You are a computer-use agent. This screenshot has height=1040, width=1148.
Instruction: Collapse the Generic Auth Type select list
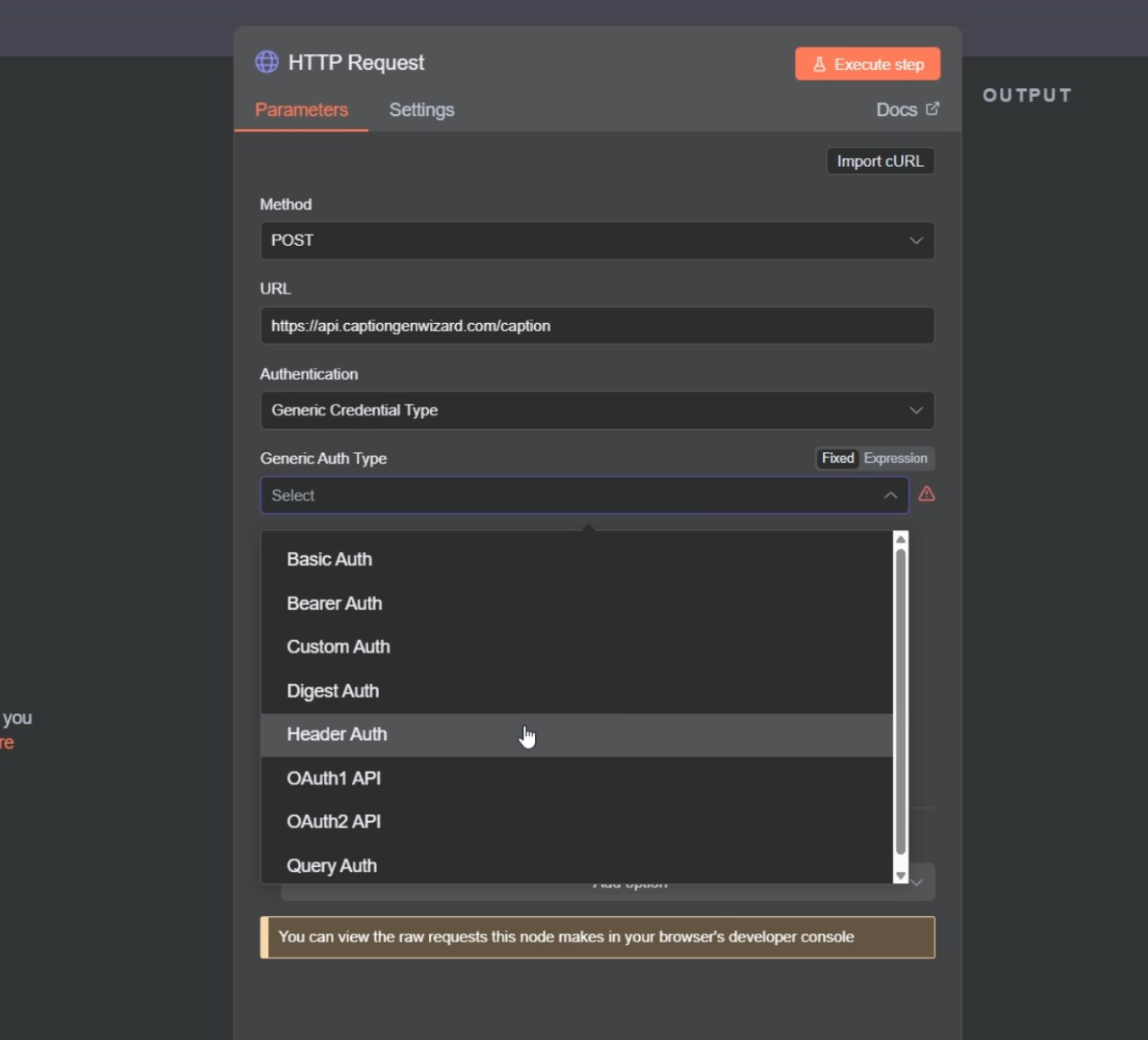pyautogui.click(x=890, y=495)
